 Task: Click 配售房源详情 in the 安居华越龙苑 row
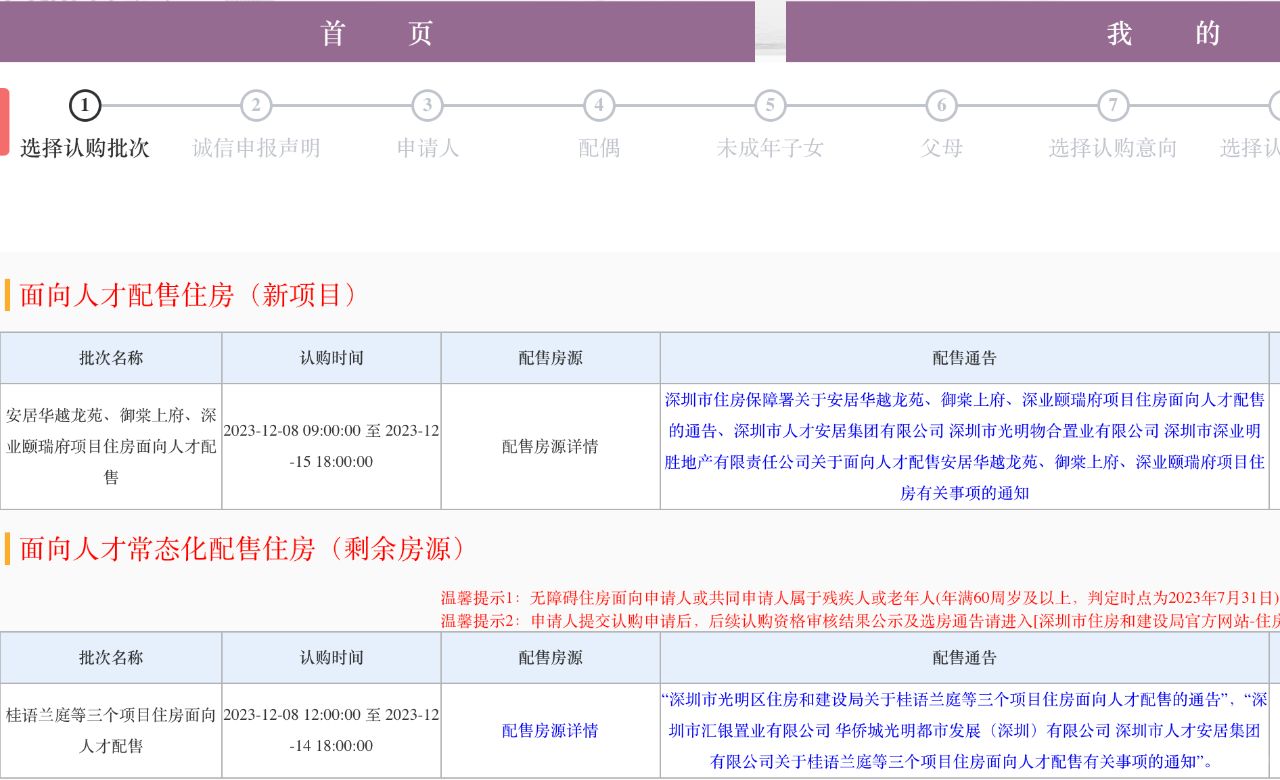click(550, 446)
